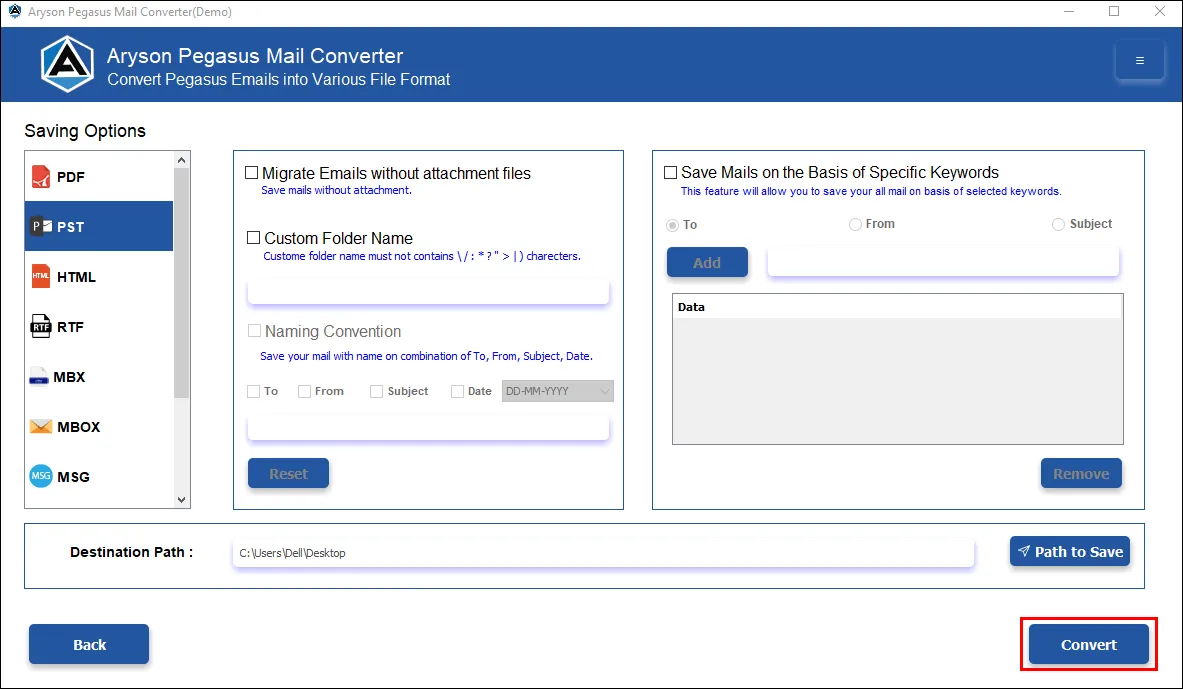
Task: Click the app icon in title bar
Action: tap(14, 11)
